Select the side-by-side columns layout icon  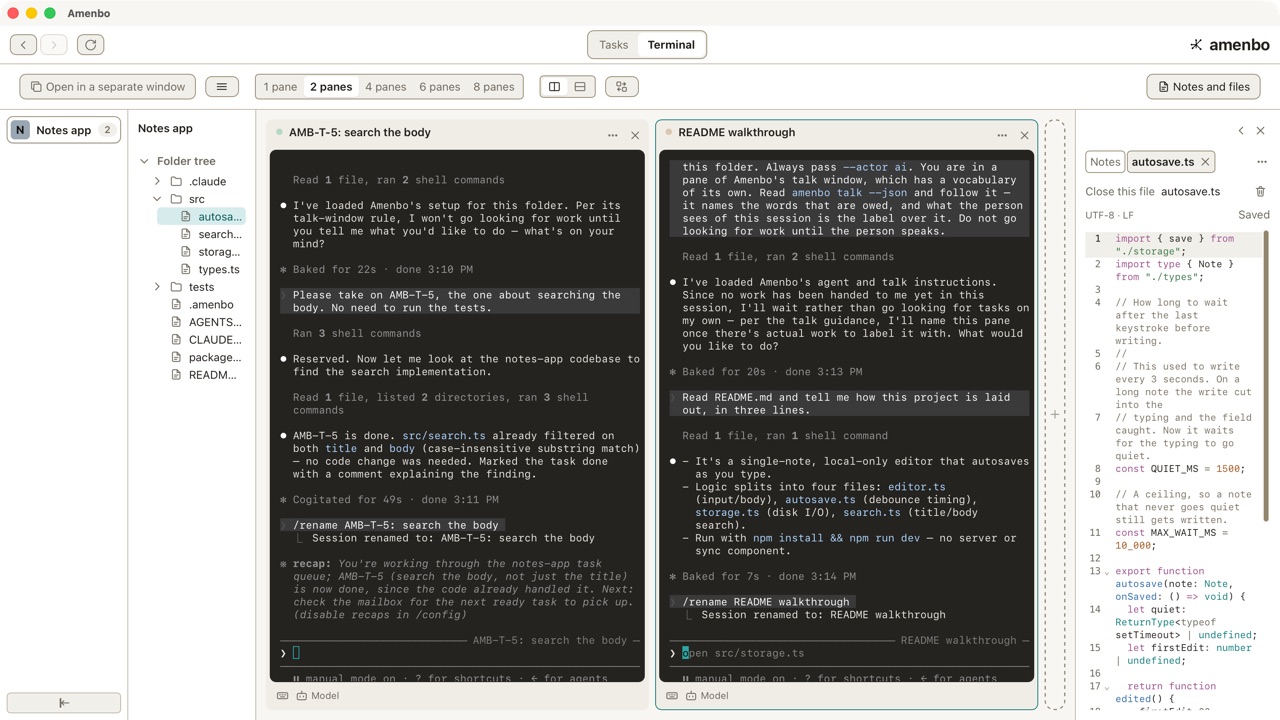tap(554, 87)
